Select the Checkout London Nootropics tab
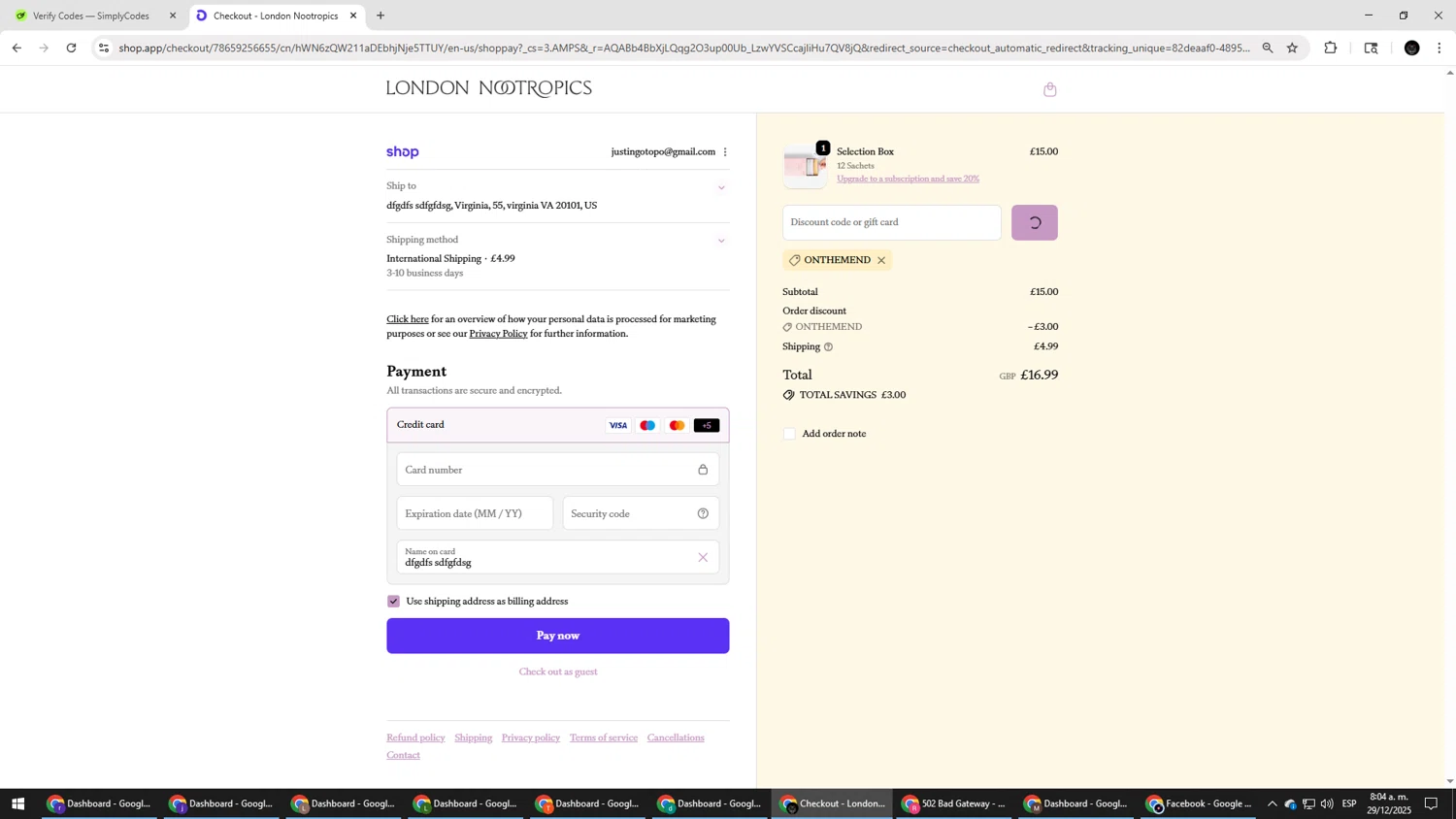 (275, 16)
